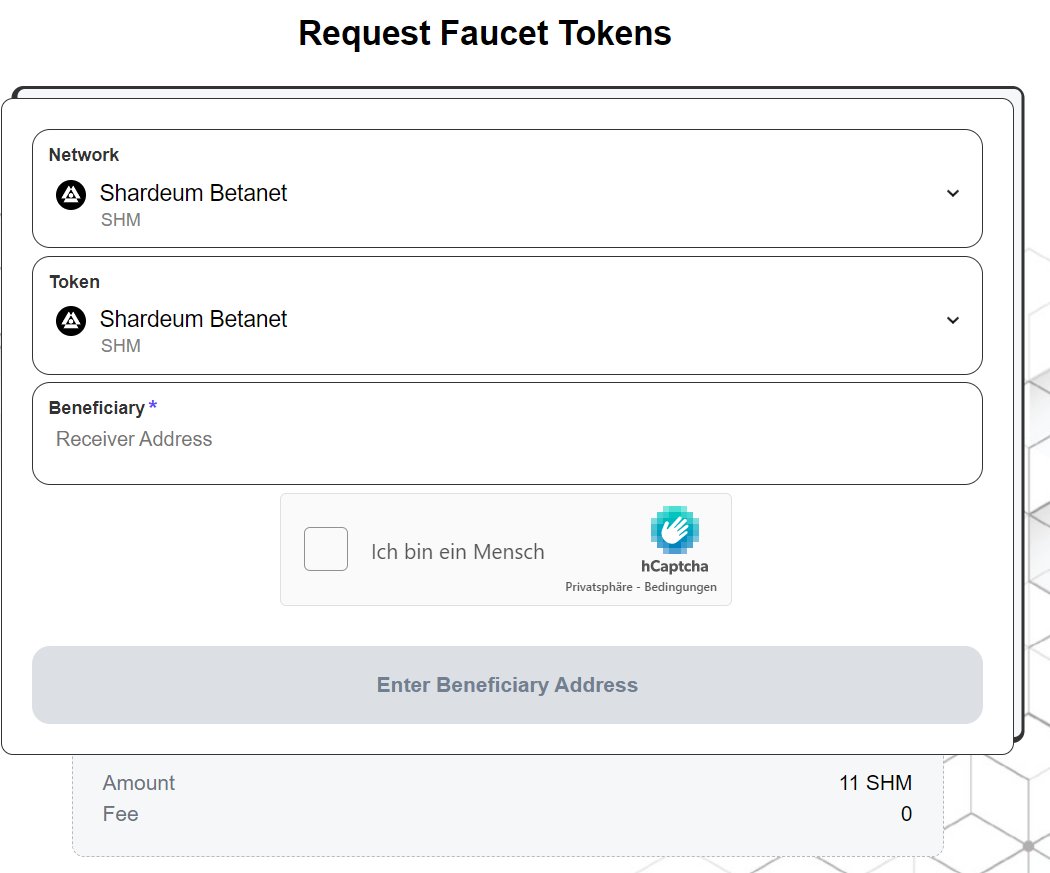1050x873 pixels.
Task: Click the 11 SHM amount value
Action: 875,783
